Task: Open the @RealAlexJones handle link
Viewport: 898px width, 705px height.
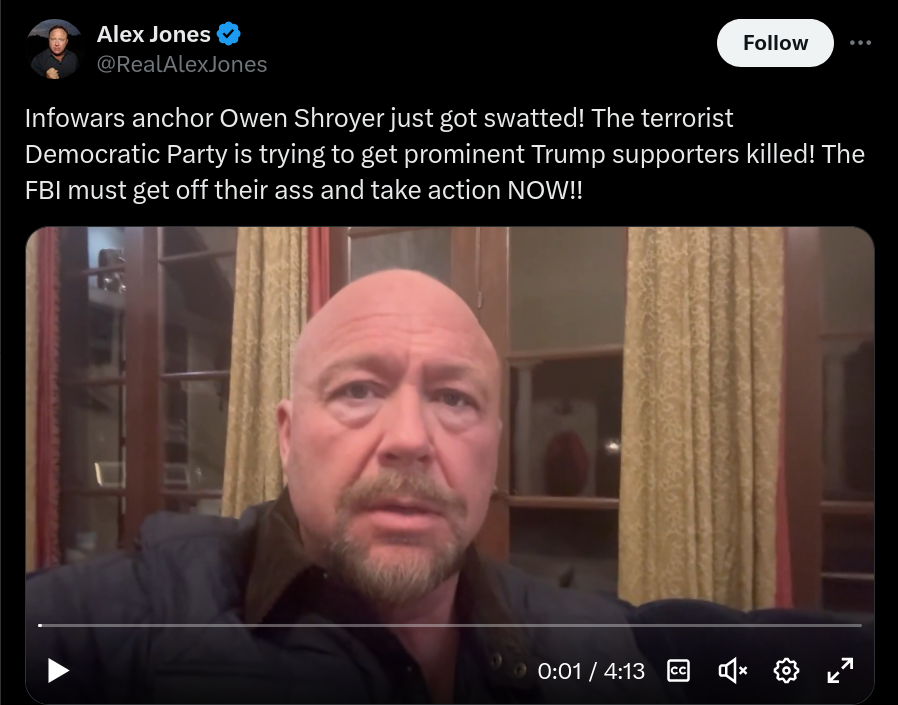Action: coord(182,64)
